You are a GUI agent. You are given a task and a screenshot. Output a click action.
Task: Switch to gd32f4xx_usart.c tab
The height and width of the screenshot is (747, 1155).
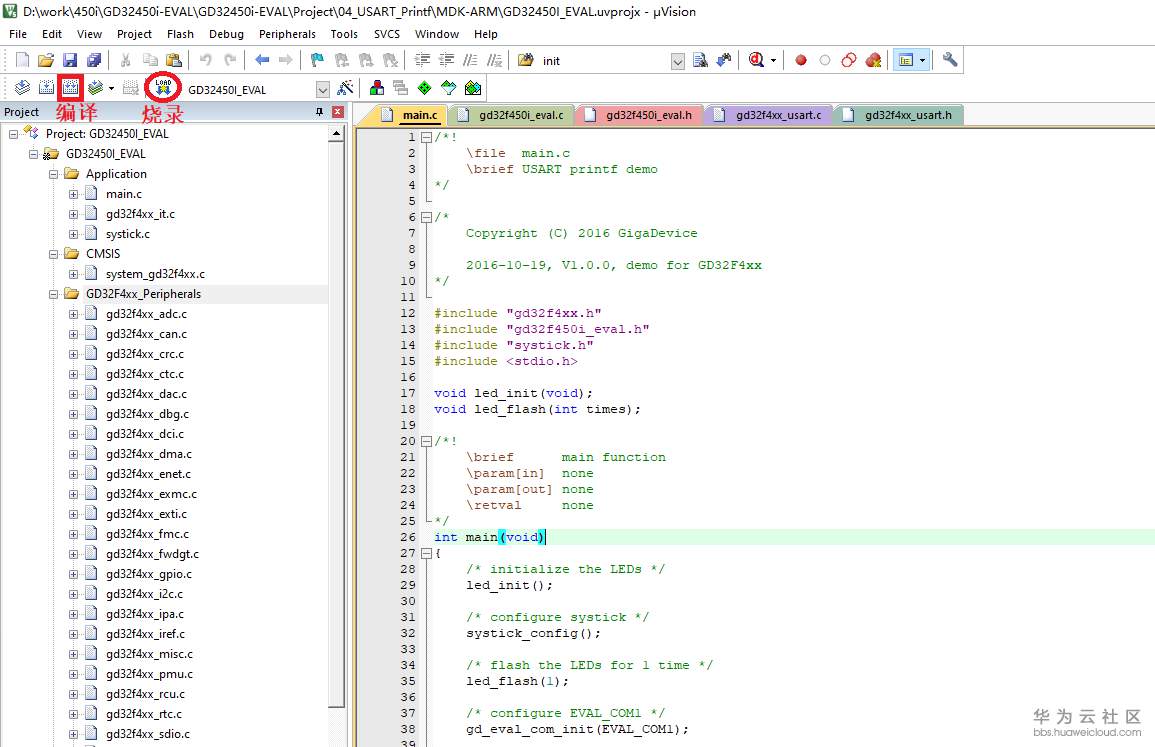[x=777, y=115]
